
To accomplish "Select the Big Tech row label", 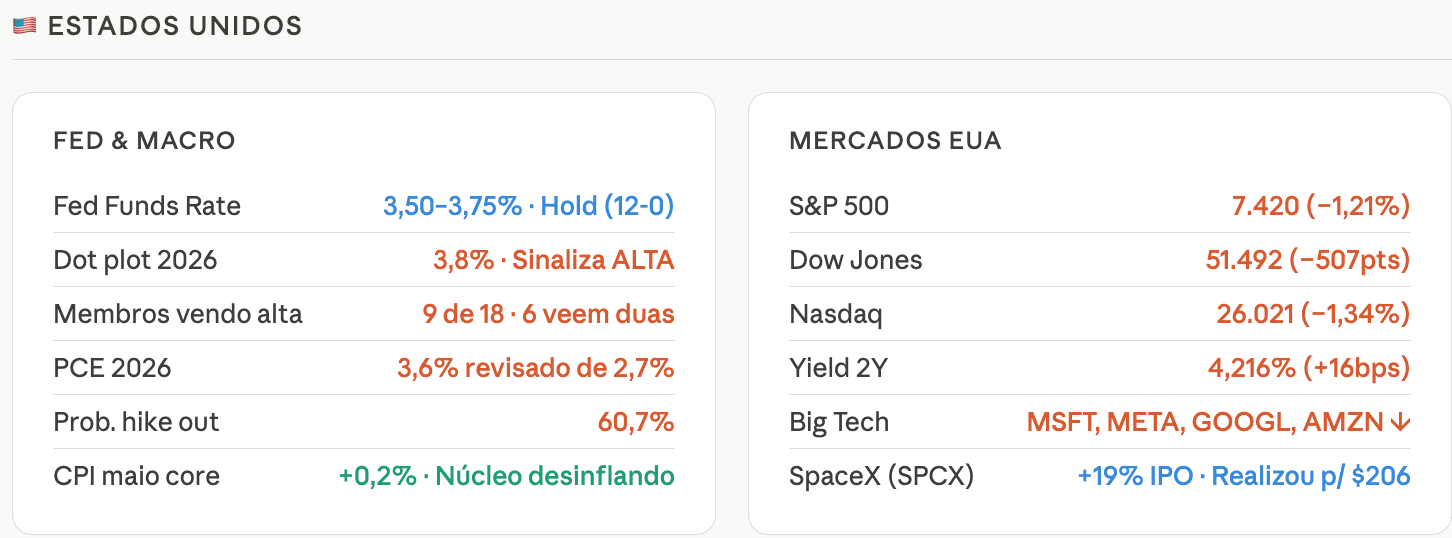I will pos(839,422).
